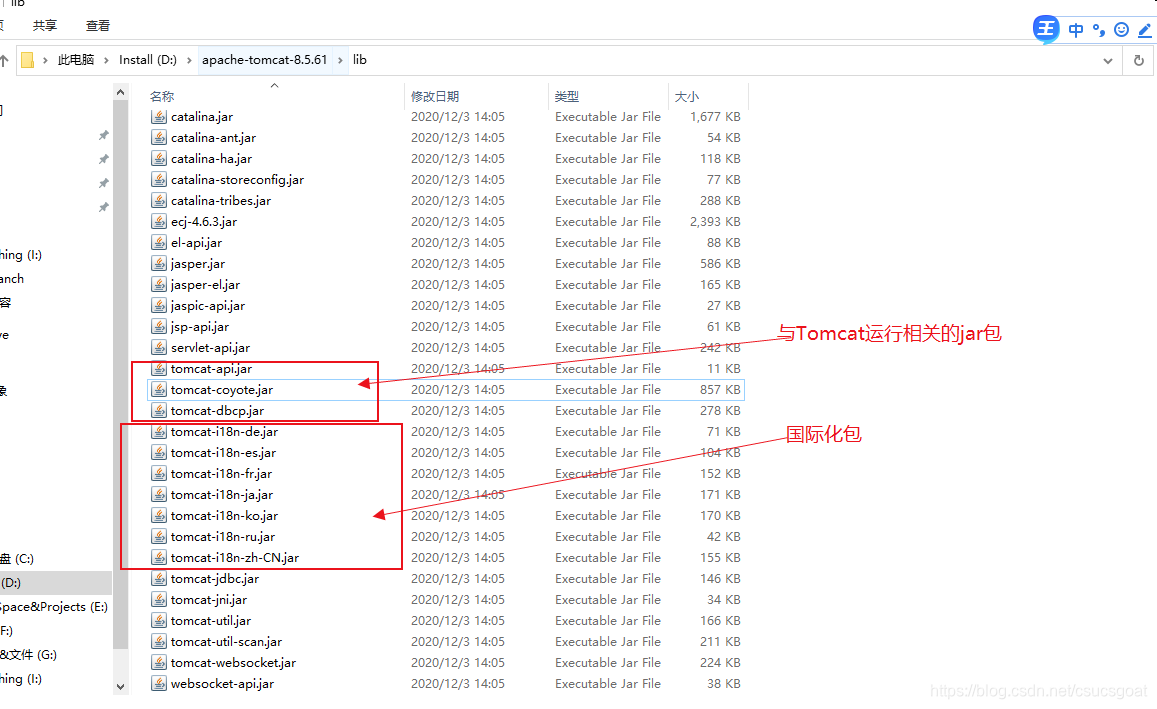Click the catalina-storeconfig.jar file icon
This screenshot has width=1157, height=709.
[x=159, y=179]
